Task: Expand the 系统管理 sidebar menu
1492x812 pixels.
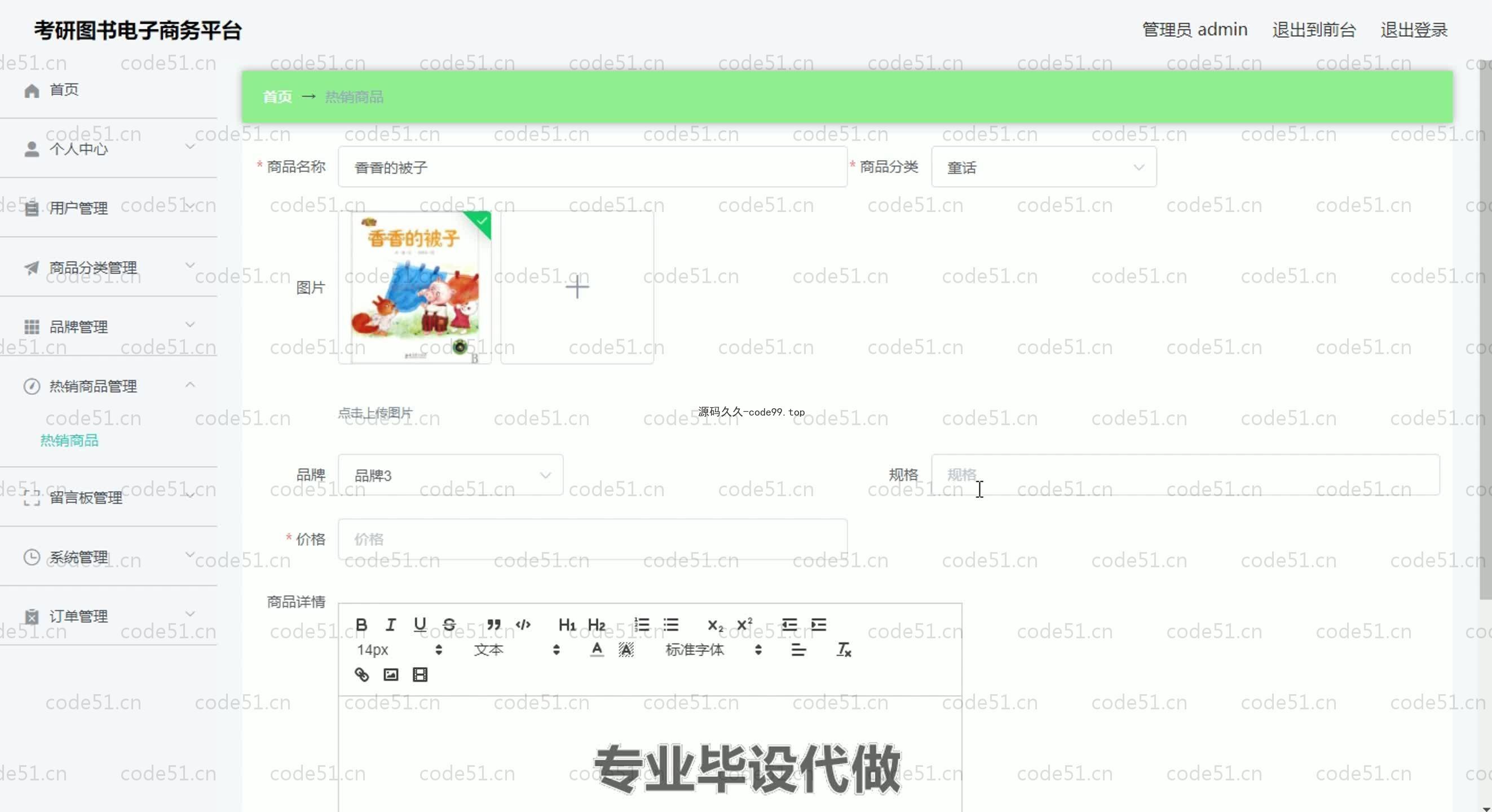Action: tap(109, 557)
